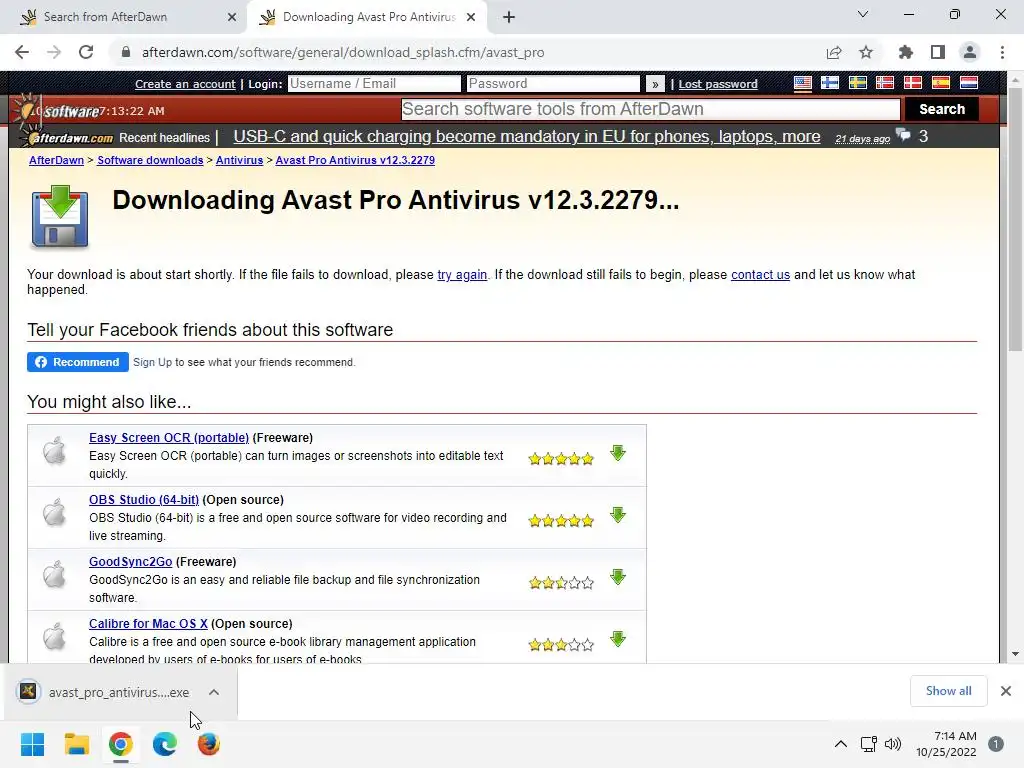1024x768 pixels.
Task: Open Chrome three-dot menu
Action: tap(1002, 52)
